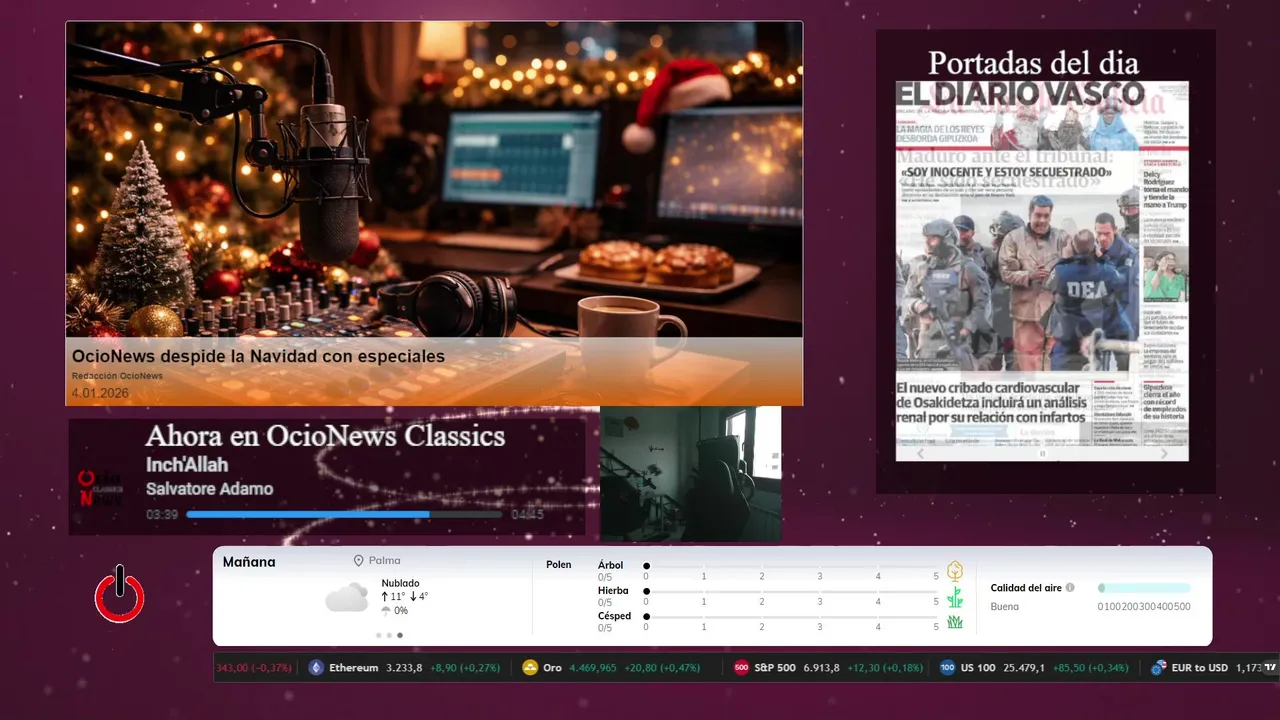Click the cloudy weather icon
This screenshot has width=1280, height=720.
click(347, 598)
